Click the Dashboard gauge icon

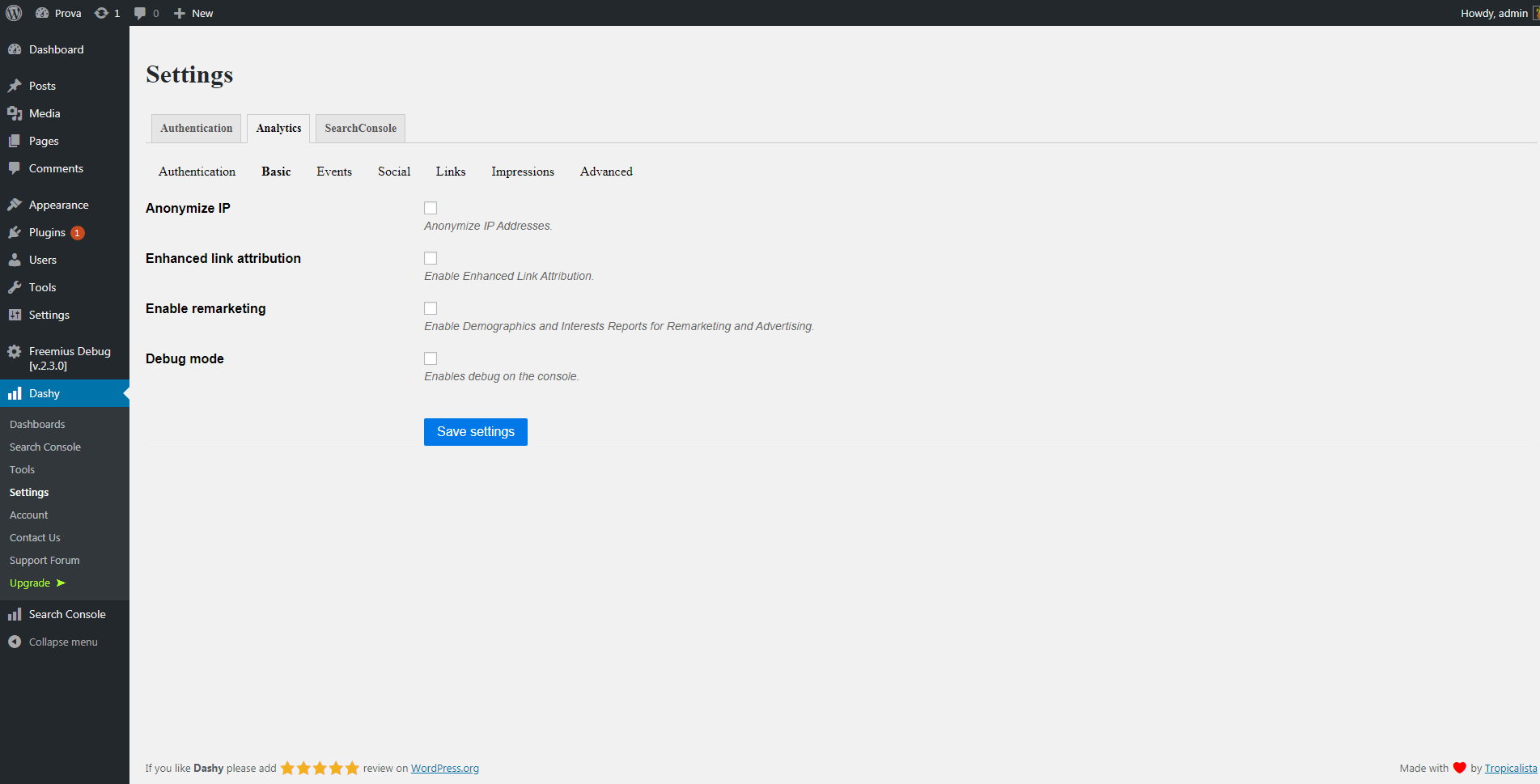[15, 49]
